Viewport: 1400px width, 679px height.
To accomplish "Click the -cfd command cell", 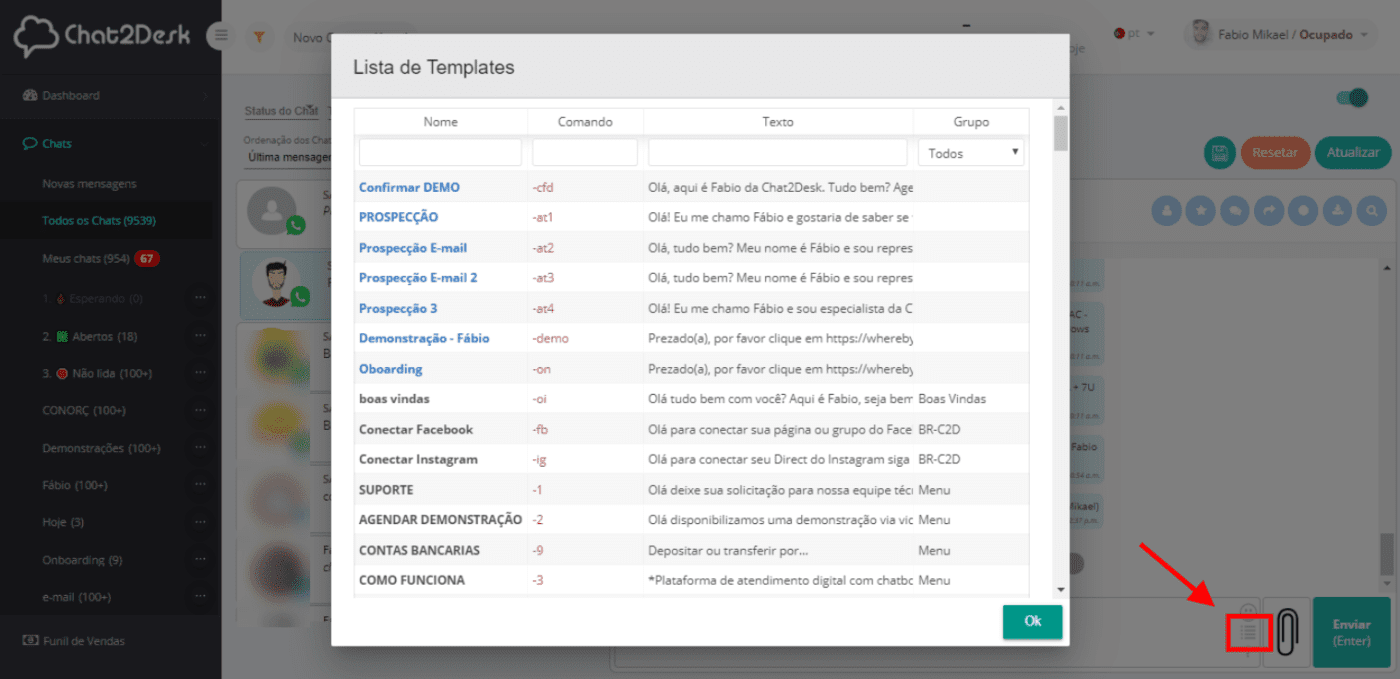I will coord(585,187).
